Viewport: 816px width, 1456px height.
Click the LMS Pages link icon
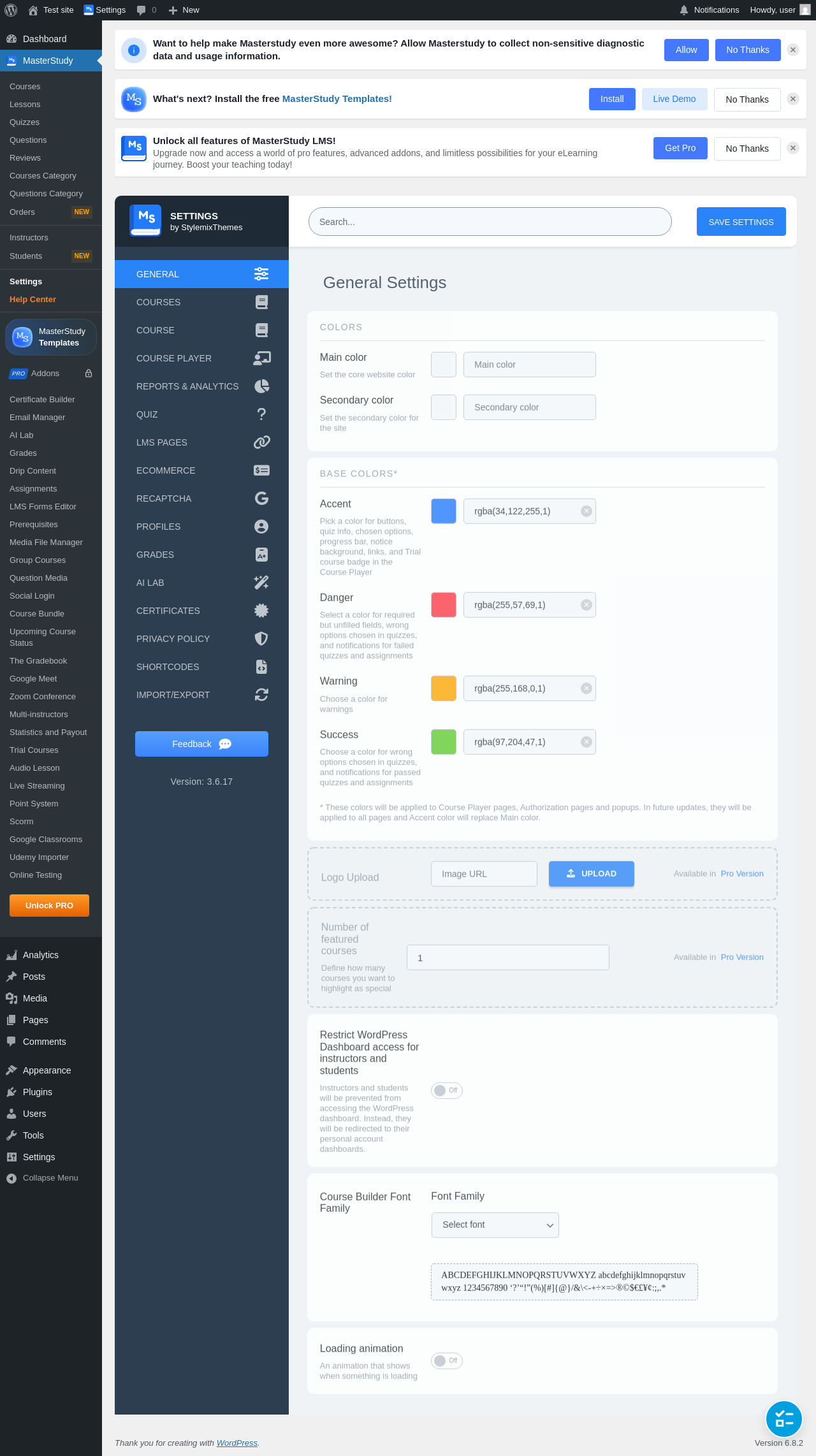click(261, 442)
